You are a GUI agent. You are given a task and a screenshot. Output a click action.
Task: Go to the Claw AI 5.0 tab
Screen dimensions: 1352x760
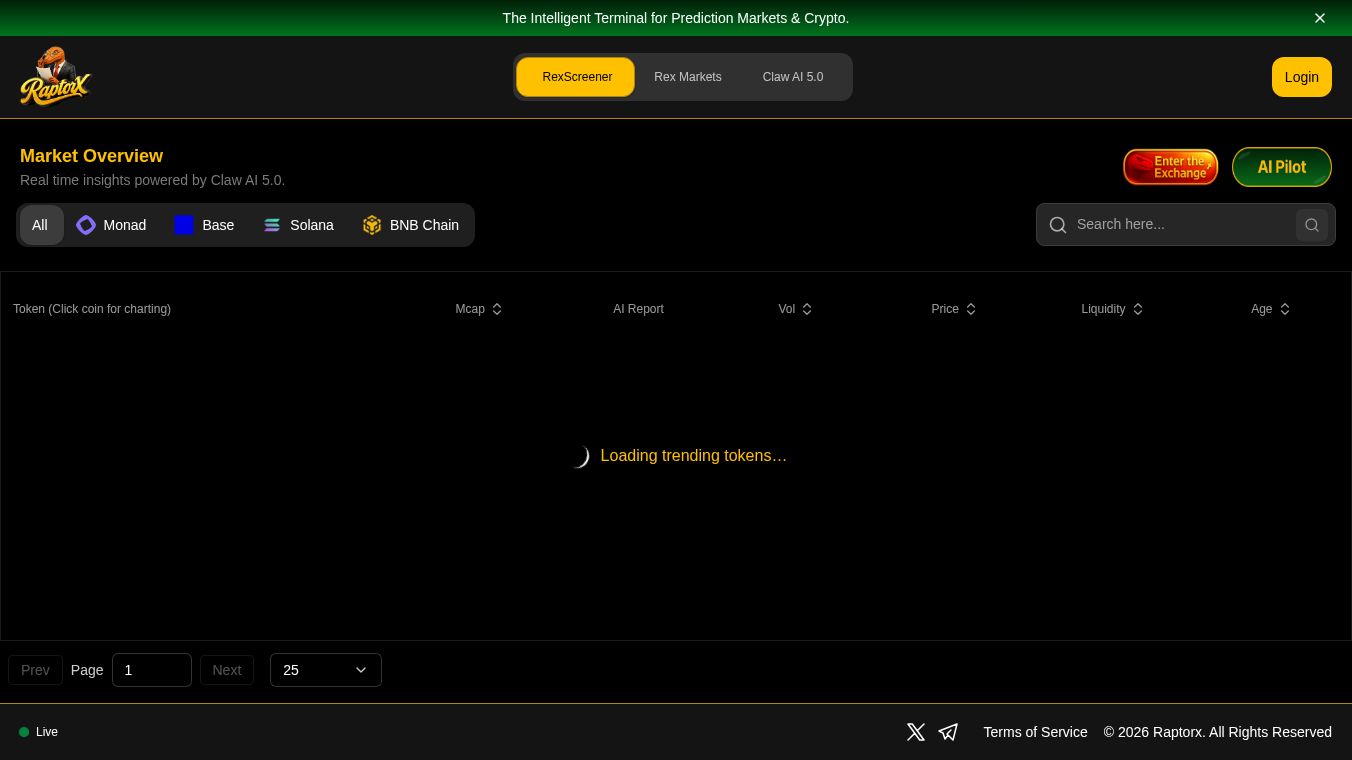tap(793, 77)
